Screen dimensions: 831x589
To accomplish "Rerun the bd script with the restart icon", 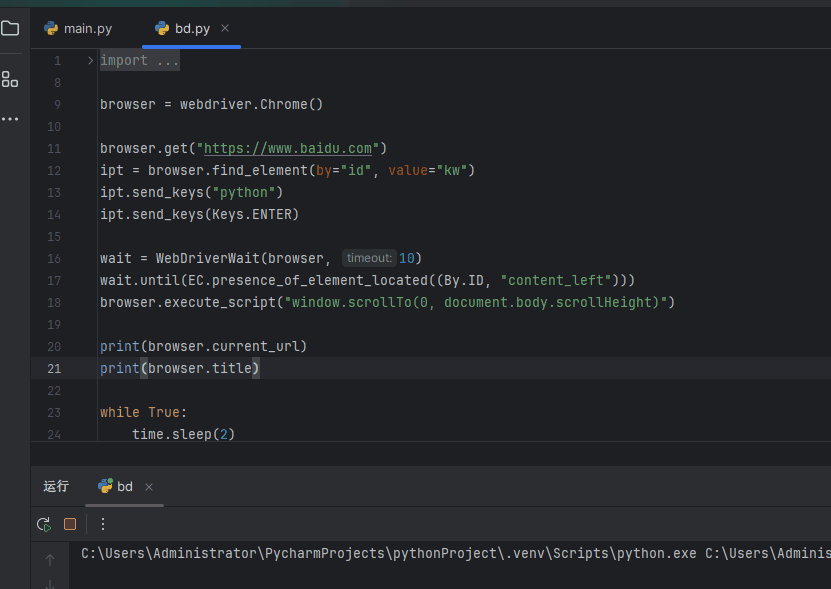I will [x=43, y=523].
